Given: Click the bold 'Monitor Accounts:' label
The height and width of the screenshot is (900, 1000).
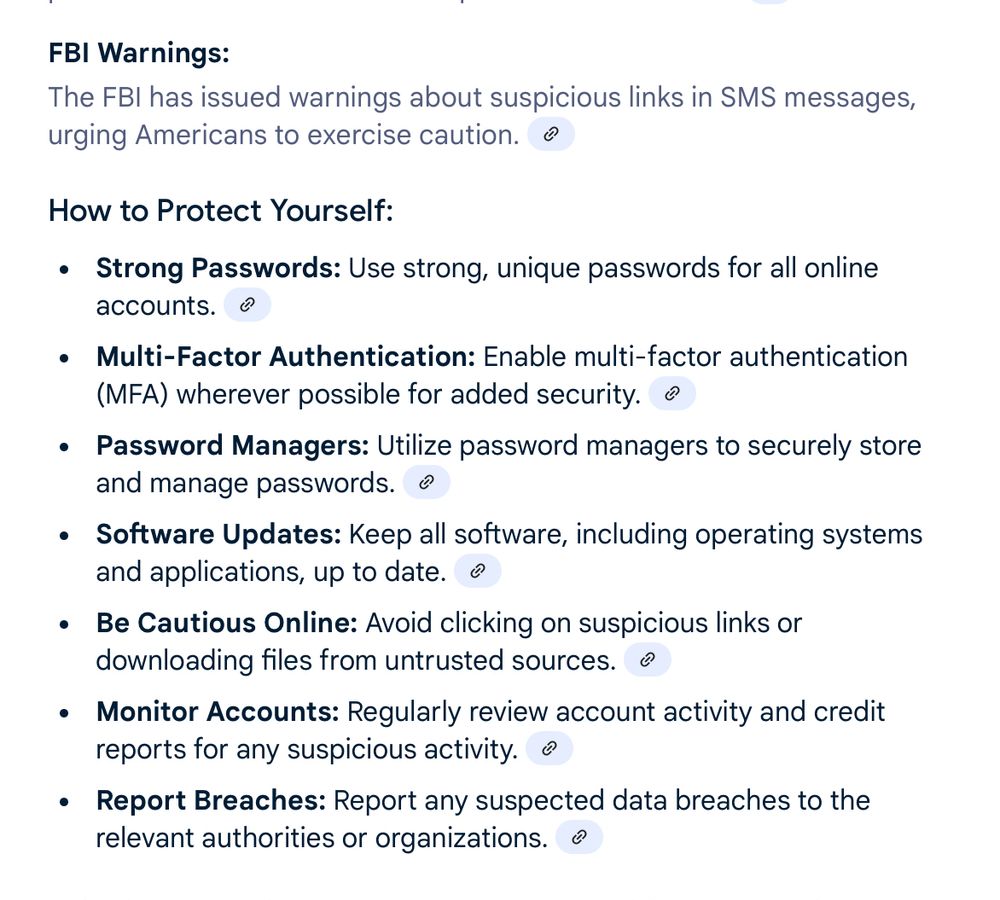Looking at the screenshot, I should [x=217, y=711].
